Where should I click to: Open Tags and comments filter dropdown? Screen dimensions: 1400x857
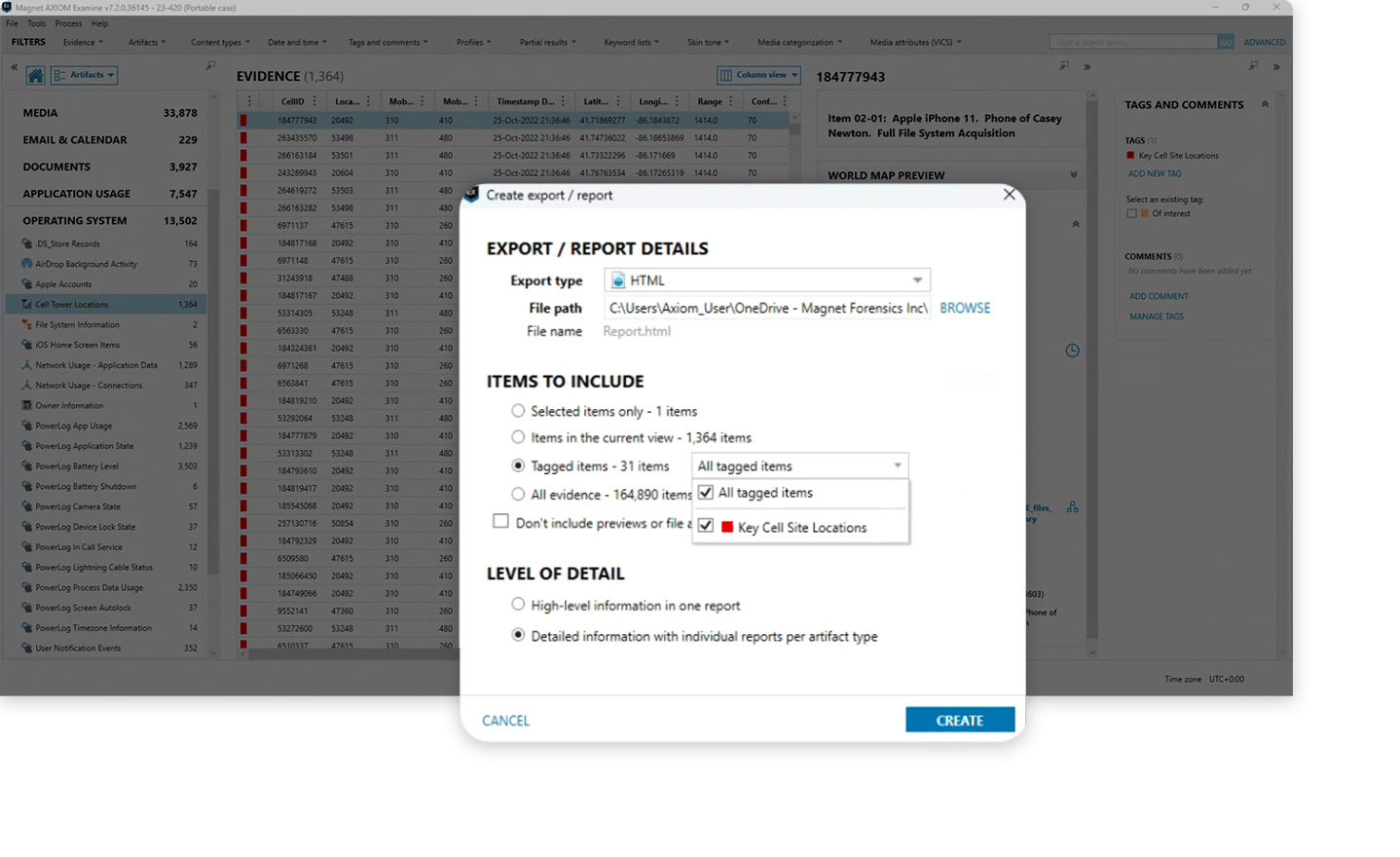[x=387, y=42]
